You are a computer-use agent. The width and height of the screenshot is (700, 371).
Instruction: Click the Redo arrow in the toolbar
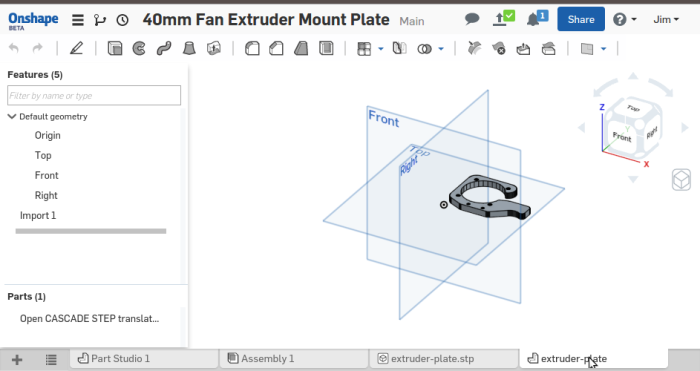coord(38,48)
